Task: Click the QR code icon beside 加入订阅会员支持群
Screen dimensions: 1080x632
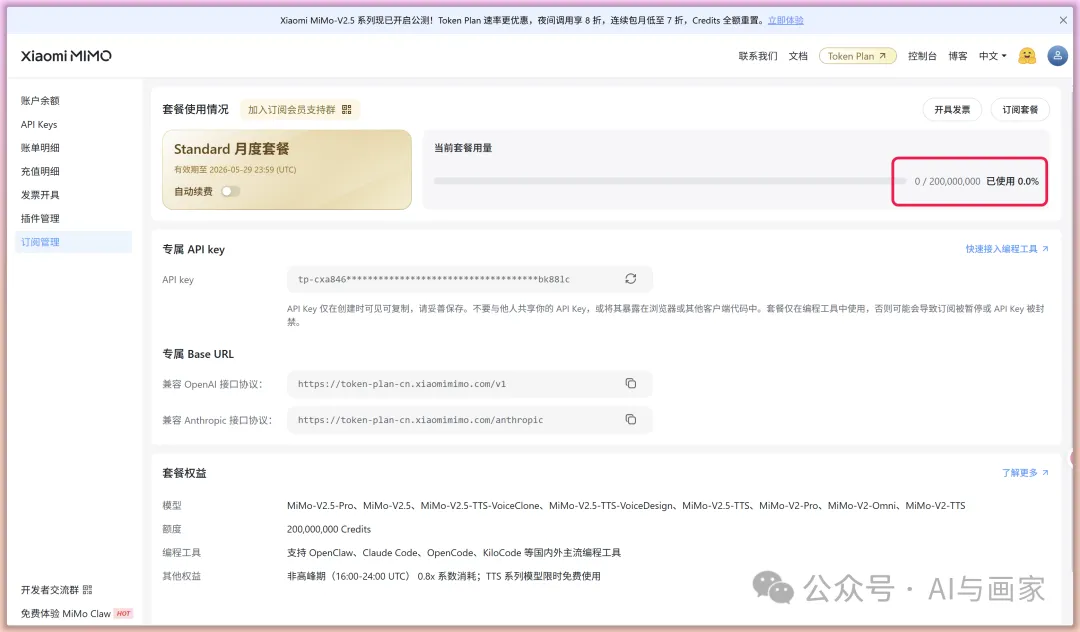Action: [x=346, y=109]
